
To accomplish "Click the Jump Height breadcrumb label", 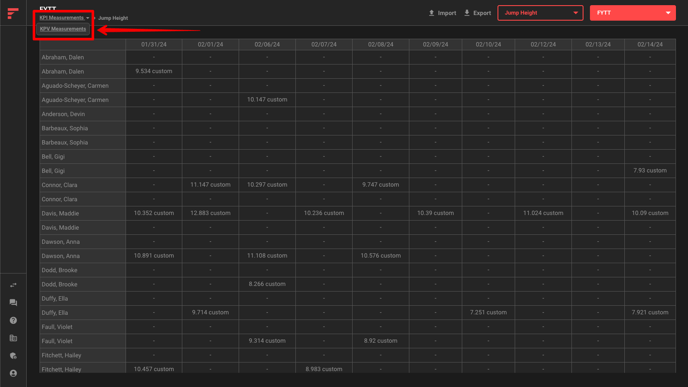I will click(113, 18).
